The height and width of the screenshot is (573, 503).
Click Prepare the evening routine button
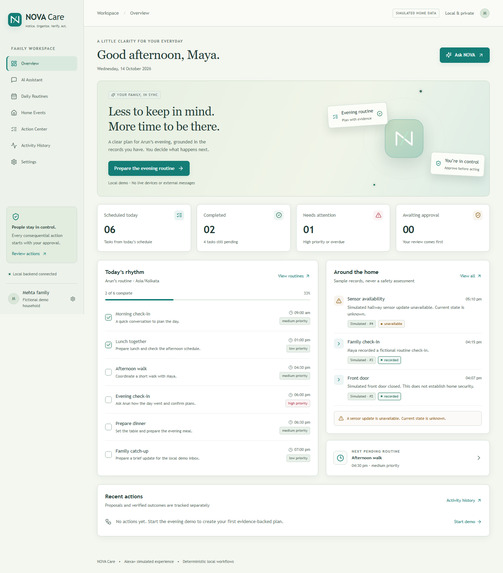(x=149, y=168)
